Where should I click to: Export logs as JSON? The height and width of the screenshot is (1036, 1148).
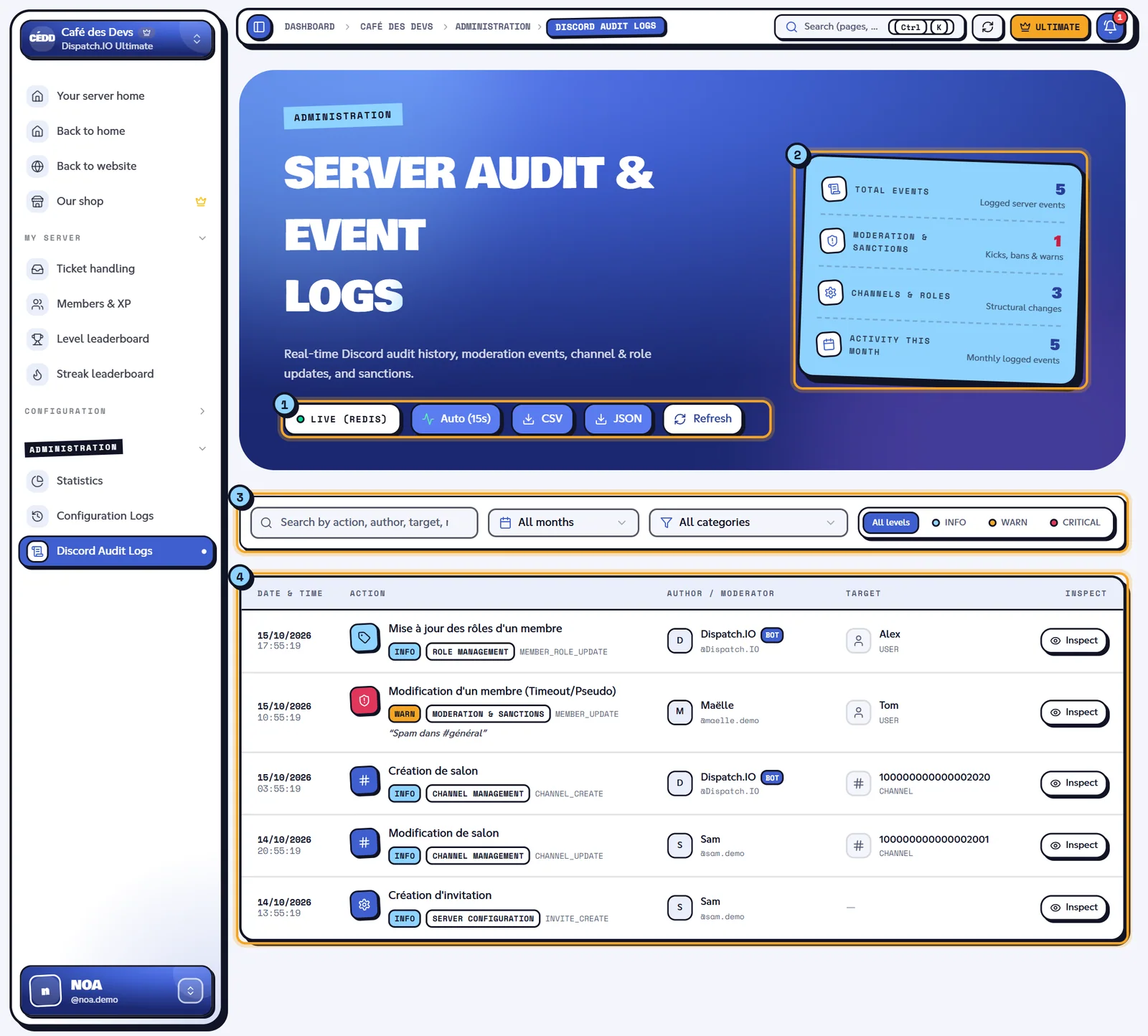pos(618,419)
